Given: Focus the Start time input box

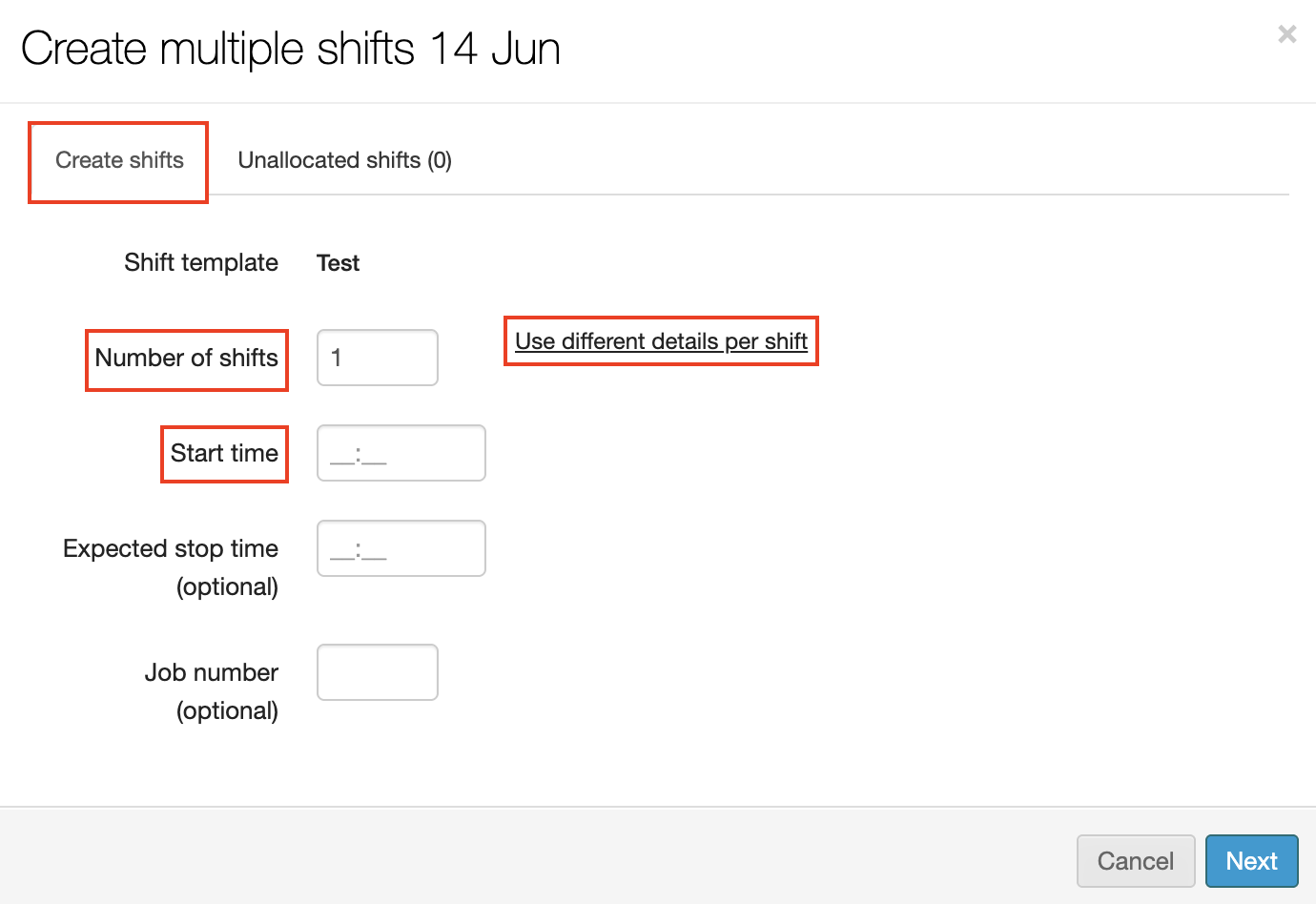Looking at the screenshot, I should pos(401,453).
